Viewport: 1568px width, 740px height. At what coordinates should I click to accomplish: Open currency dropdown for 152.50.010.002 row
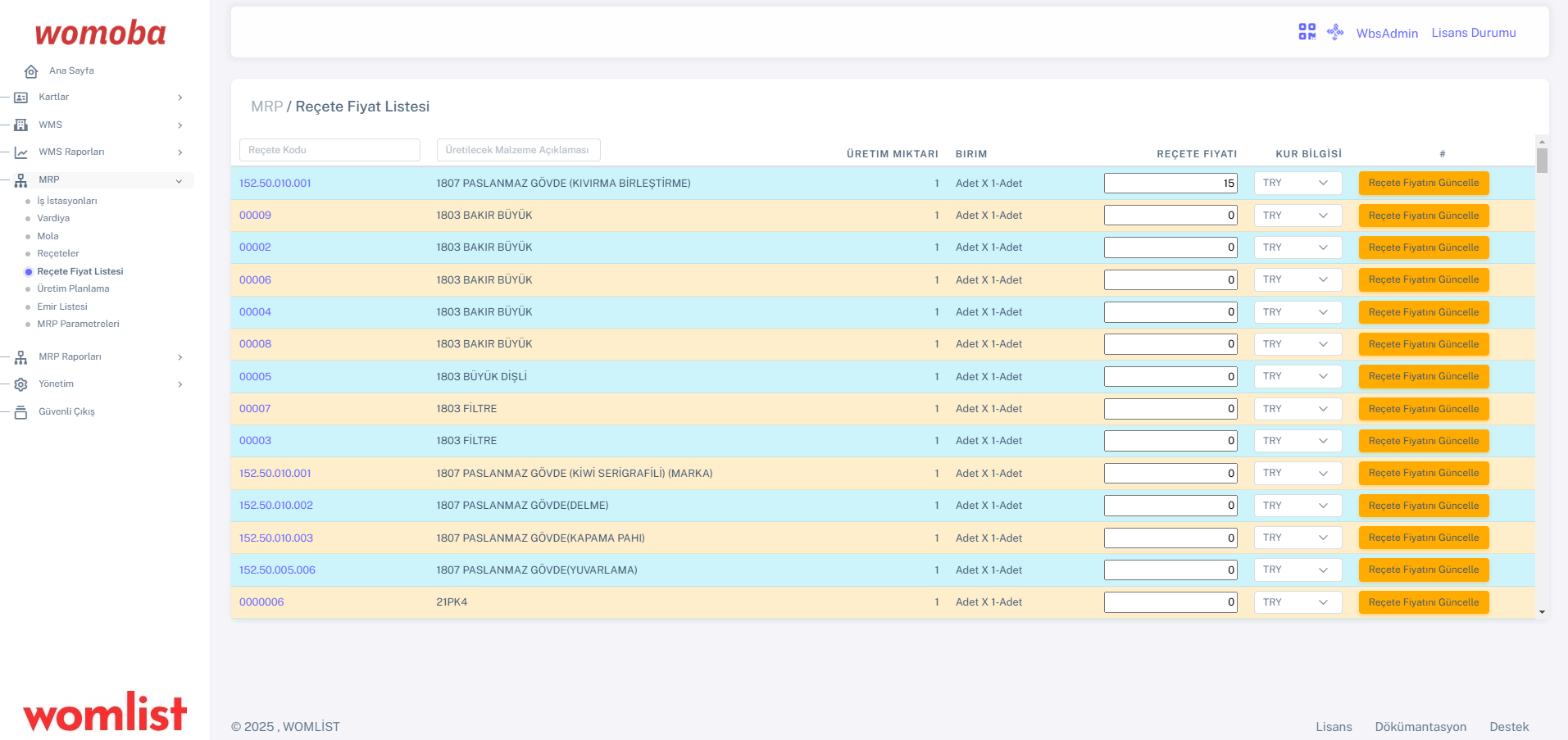point(1298,506)
